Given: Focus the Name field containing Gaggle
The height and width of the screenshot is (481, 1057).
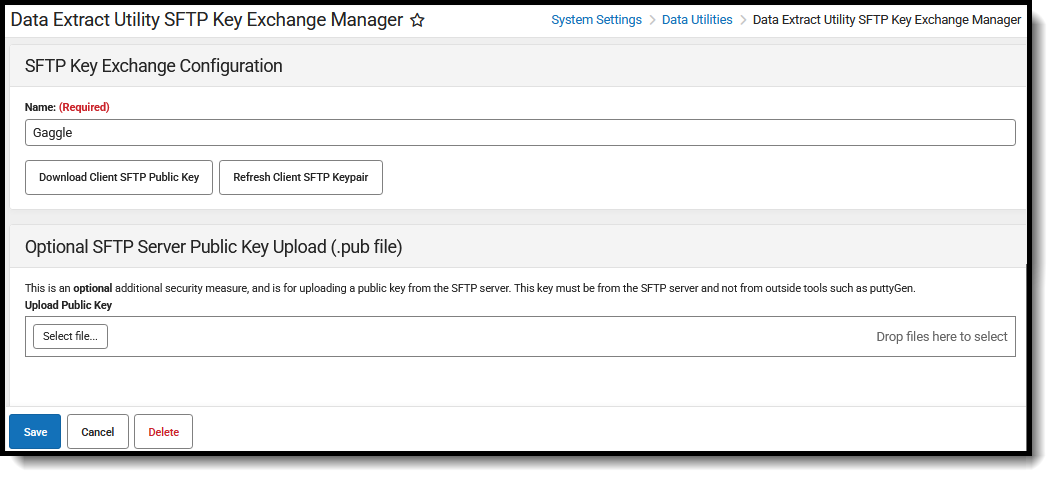Looking at the screenshot, I should (520, 133).
